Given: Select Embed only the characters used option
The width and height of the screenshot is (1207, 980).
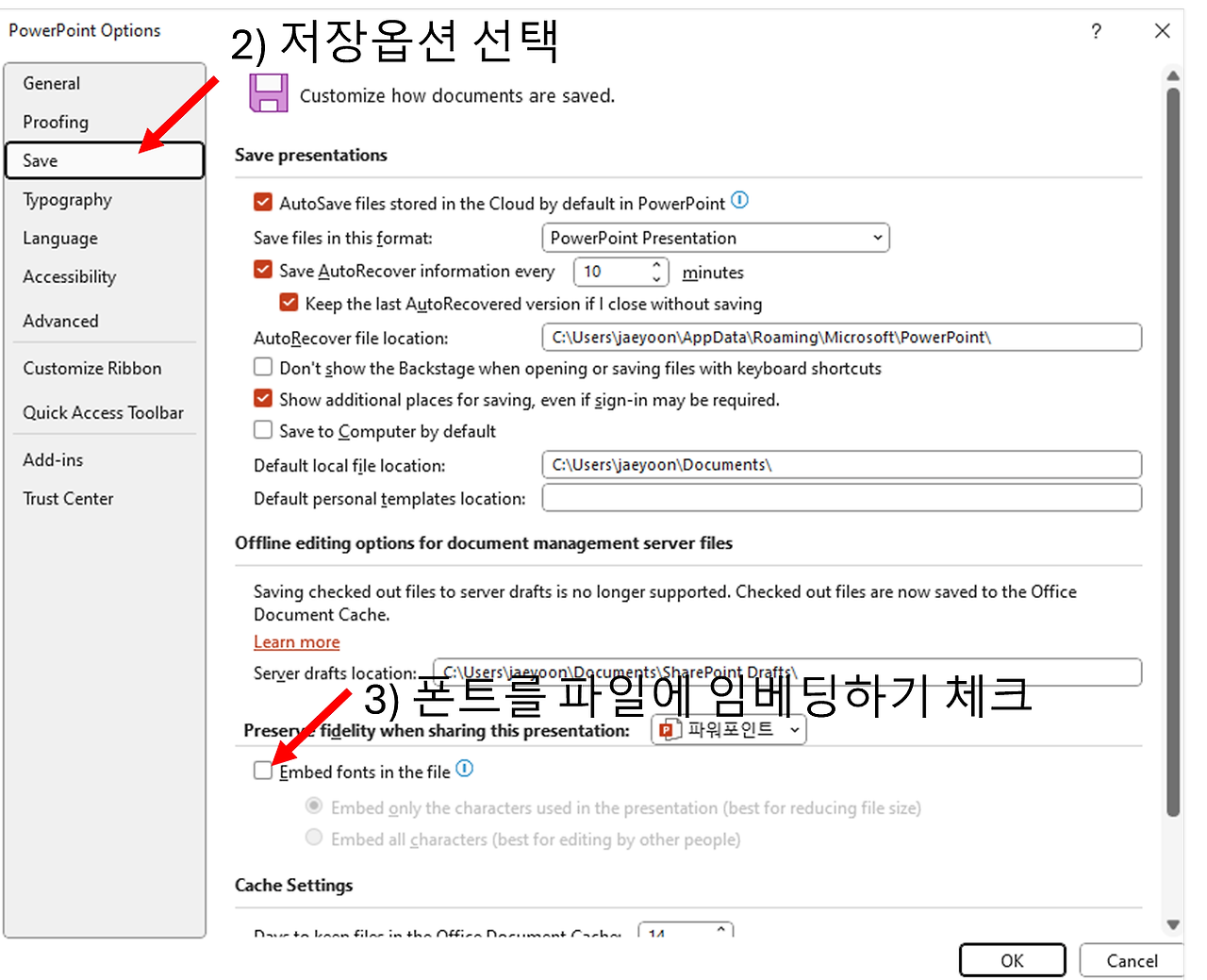Looking at the screenshot, I should pyautogui.click(x=314, y=806).
